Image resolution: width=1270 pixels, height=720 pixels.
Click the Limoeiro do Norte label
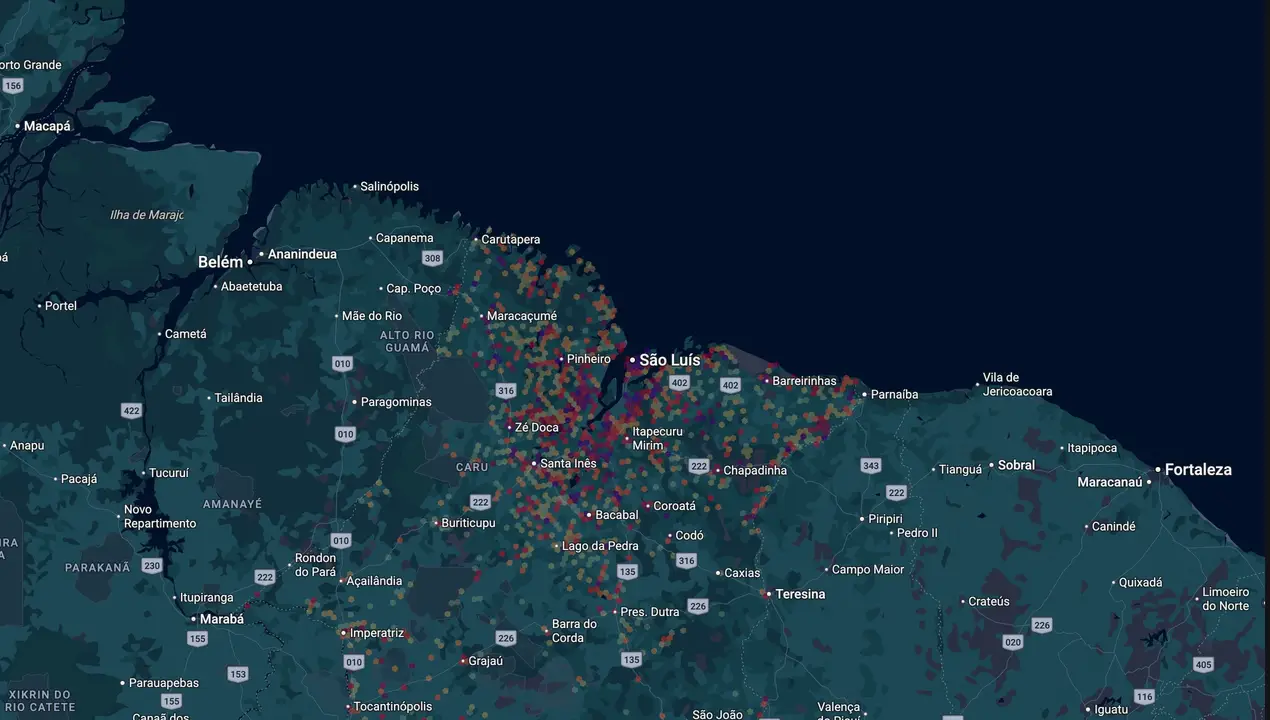[1225, 599]
